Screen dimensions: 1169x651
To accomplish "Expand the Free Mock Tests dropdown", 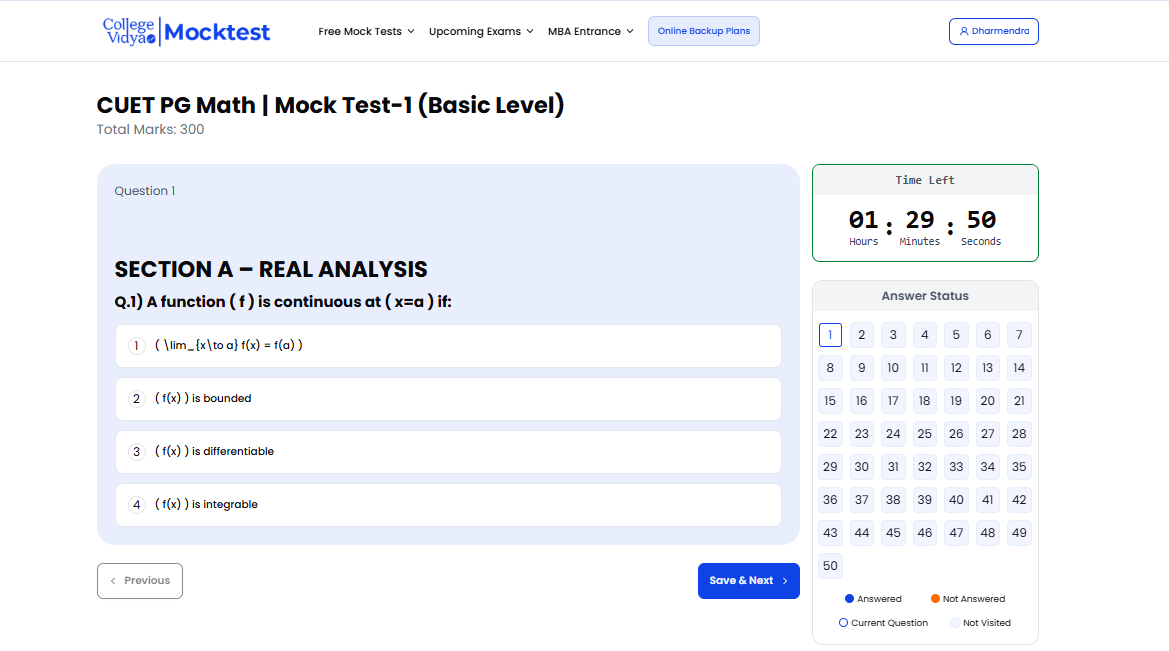I will [366, 31].
